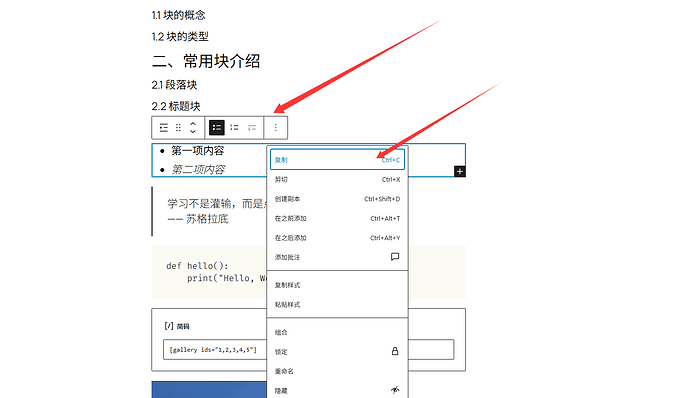Choose 组合 (Group) menu item
The image size is (690, 398).
[x=338, y=332]
